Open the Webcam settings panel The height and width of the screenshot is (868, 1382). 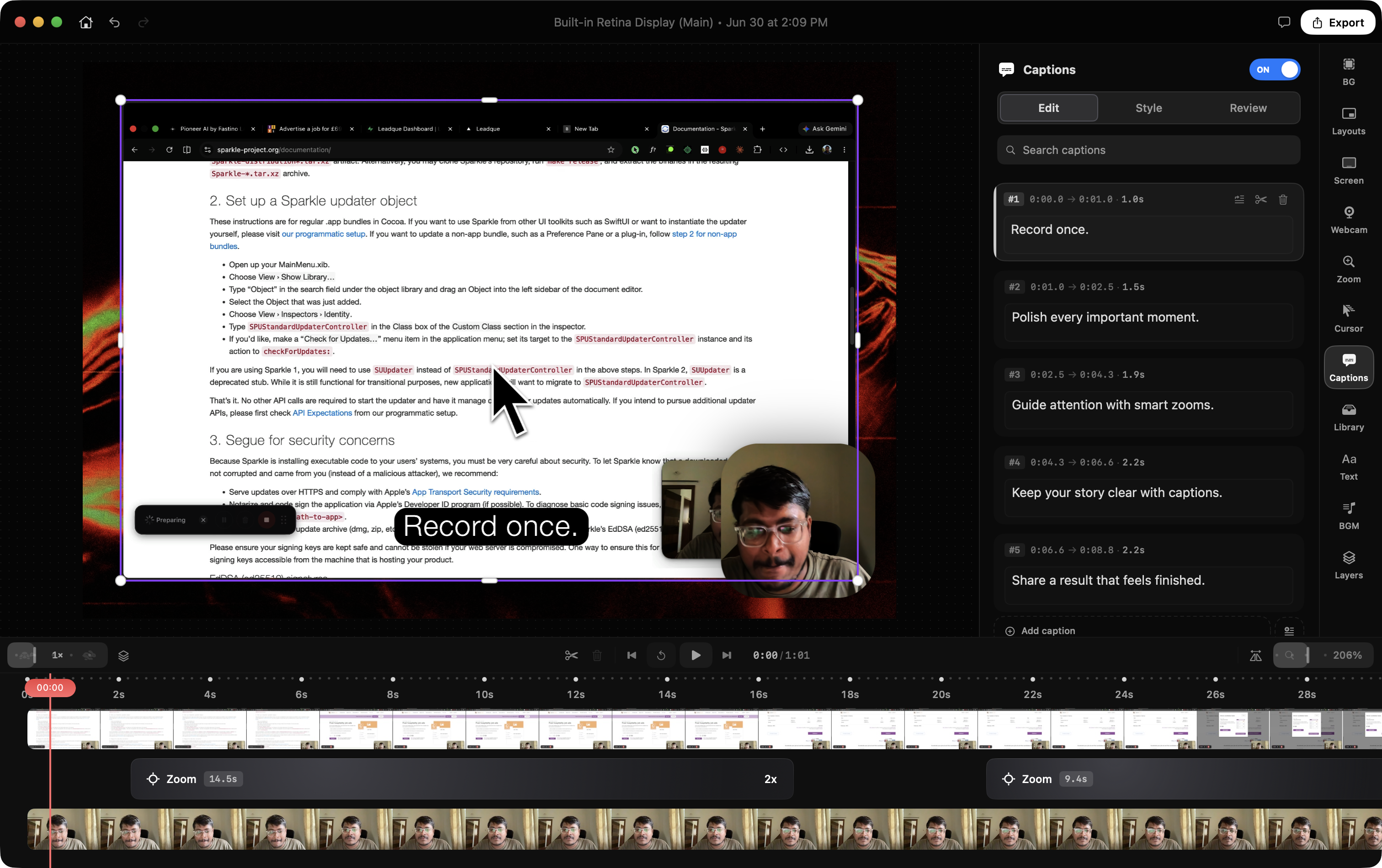click(x=1348, y=220)
